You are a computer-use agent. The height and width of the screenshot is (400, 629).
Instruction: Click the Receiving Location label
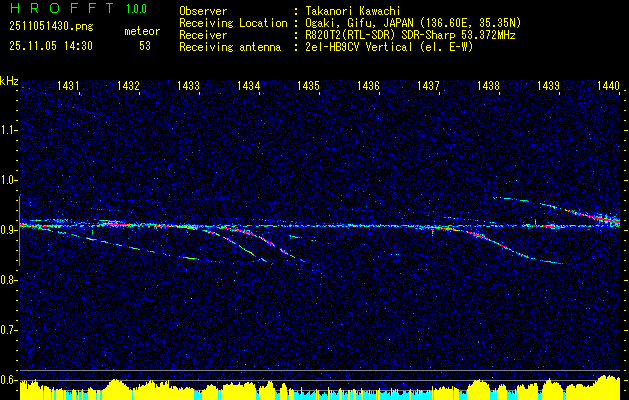coord(233,23)
